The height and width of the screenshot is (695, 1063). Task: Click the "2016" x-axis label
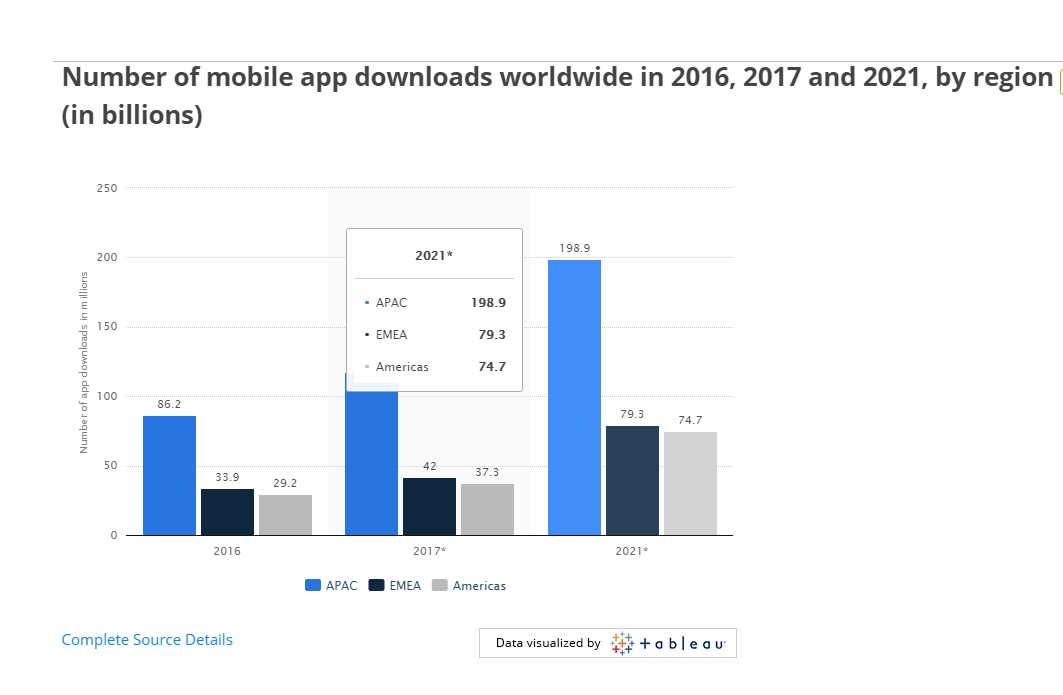pos(227,551)
